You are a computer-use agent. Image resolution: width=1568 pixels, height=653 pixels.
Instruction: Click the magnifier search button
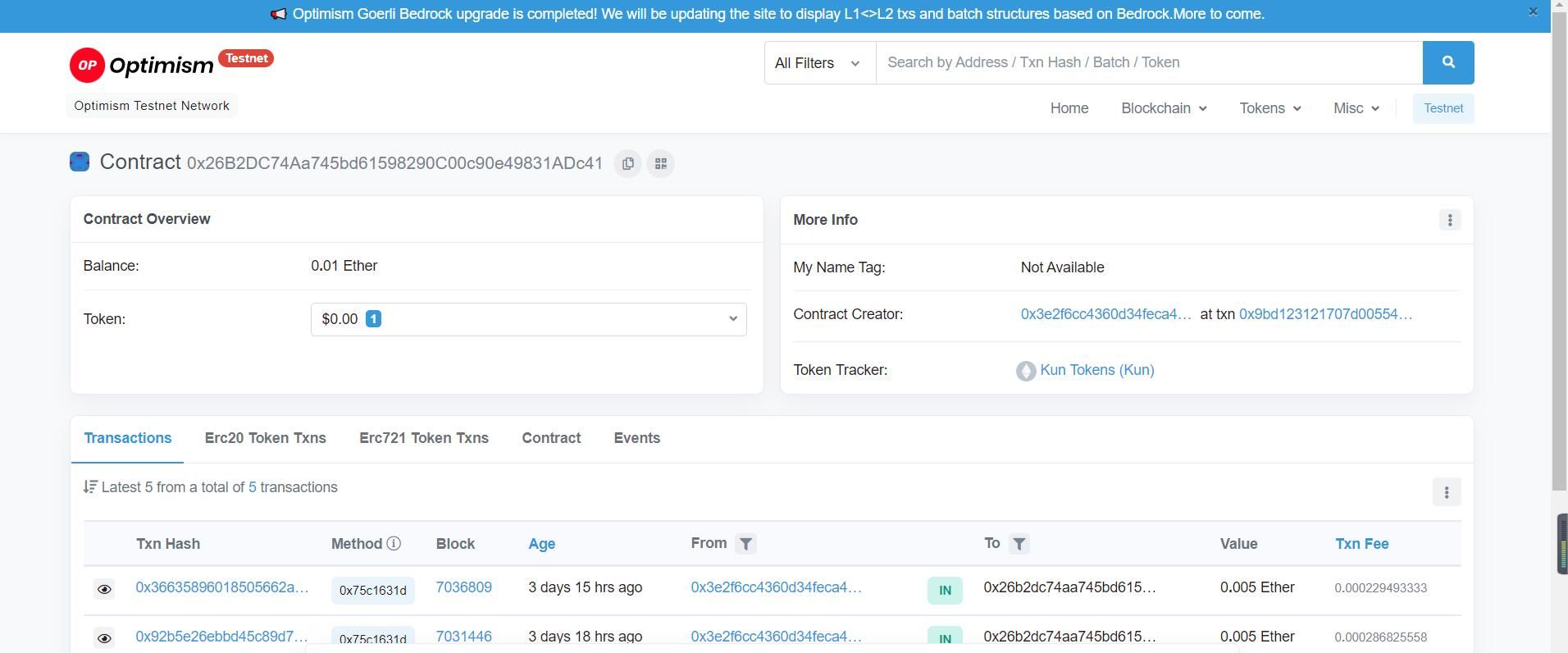coord(1447,62)
